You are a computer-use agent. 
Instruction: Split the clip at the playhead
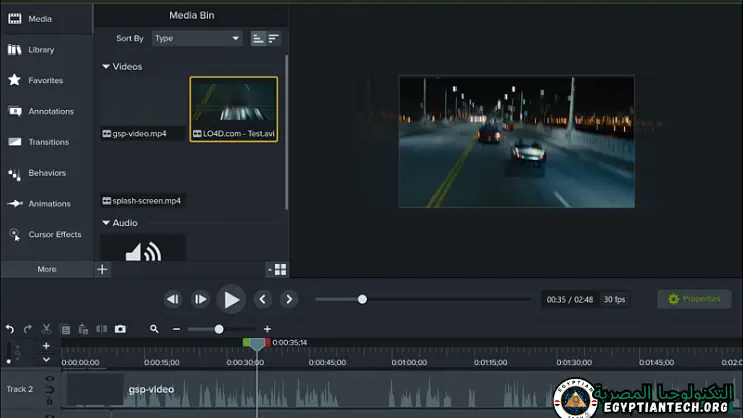(101, 329)
